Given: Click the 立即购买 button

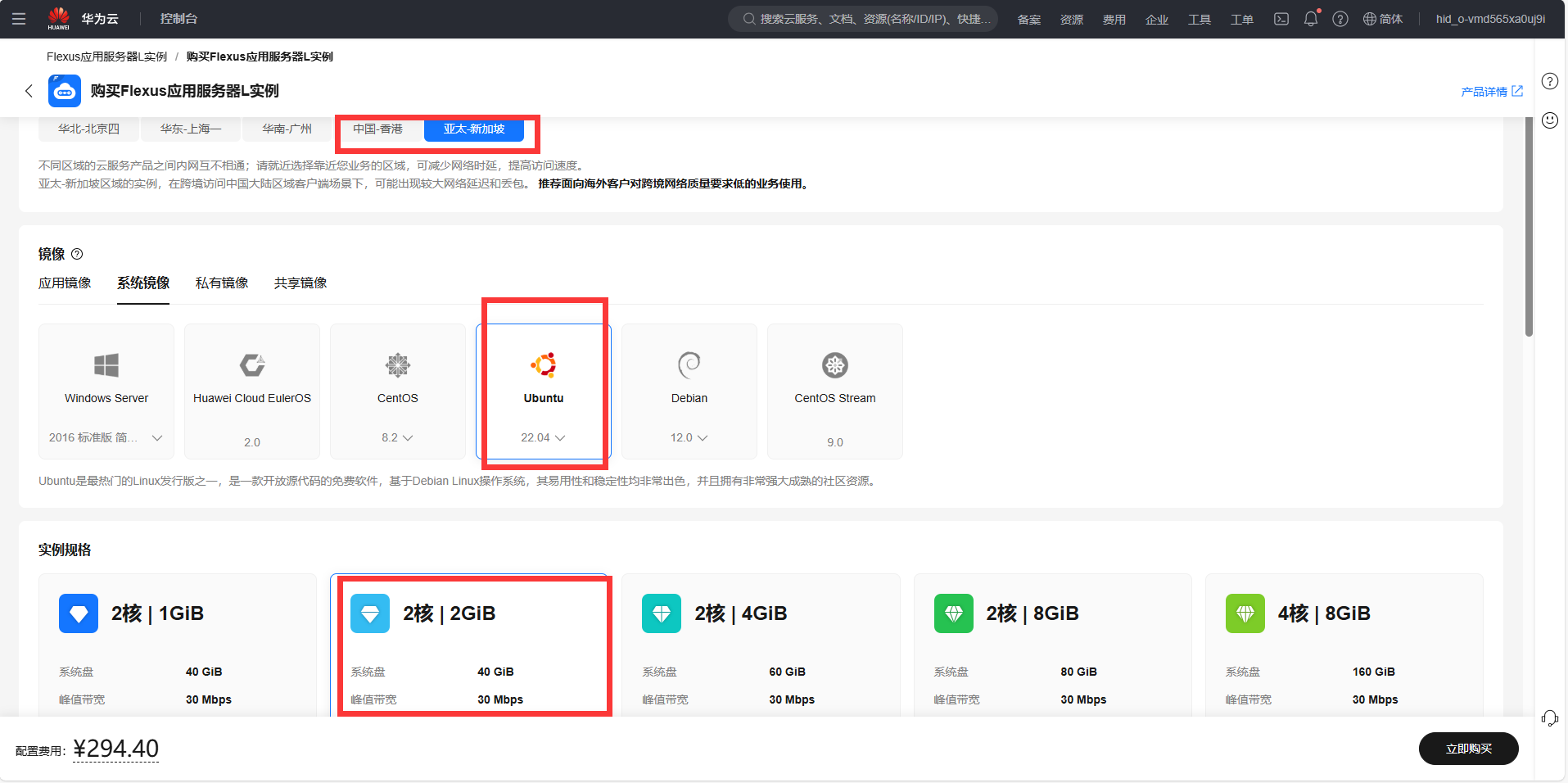Looking at the screenshot, I should [x=1468, y=749].
